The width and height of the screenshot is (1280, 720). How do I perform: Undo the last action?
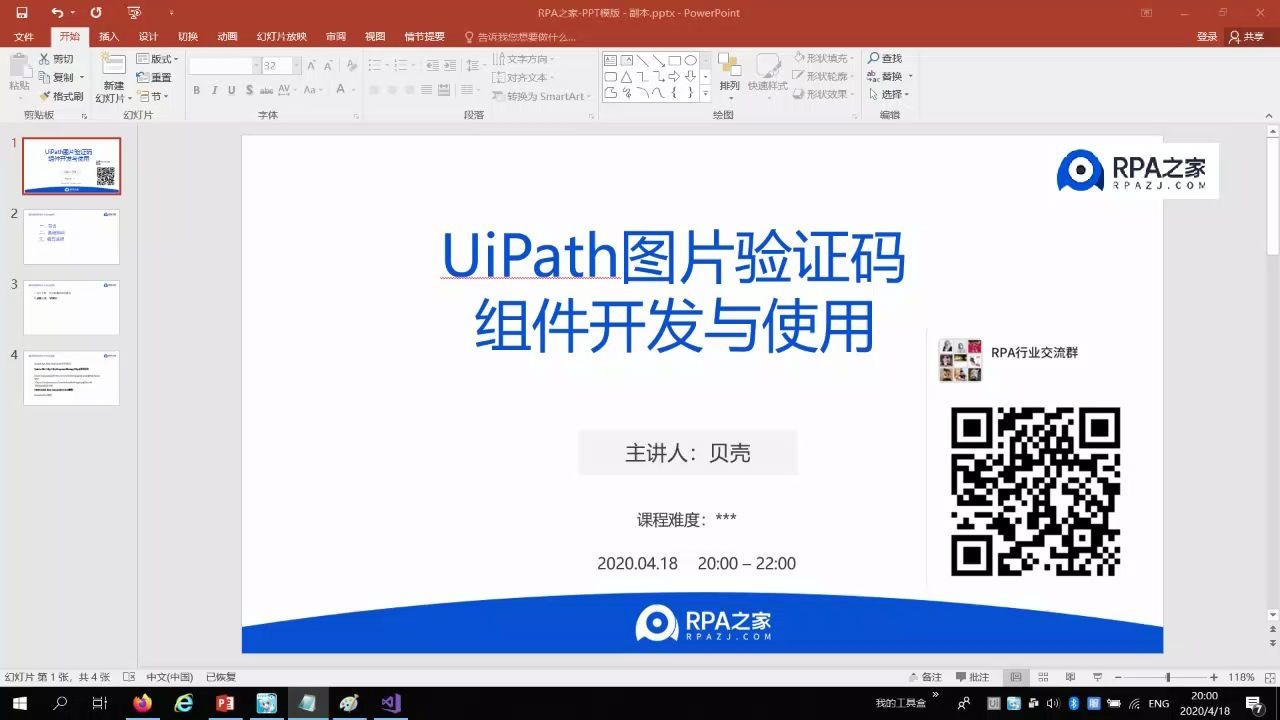(57, 13)
